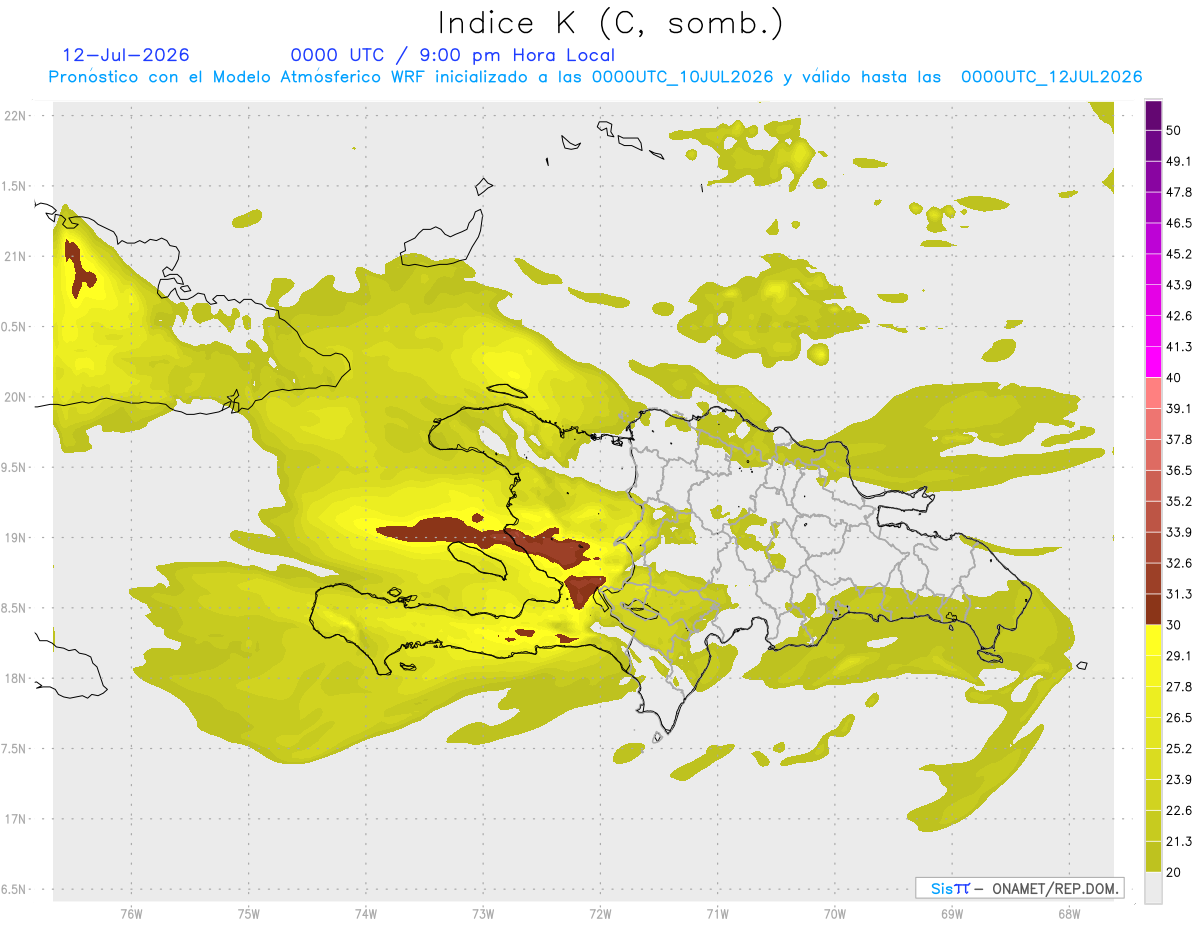Click the '40' colorbar label
Image resolution: width=1200 pixels, height=927 pixels.
pos(1174,378)
